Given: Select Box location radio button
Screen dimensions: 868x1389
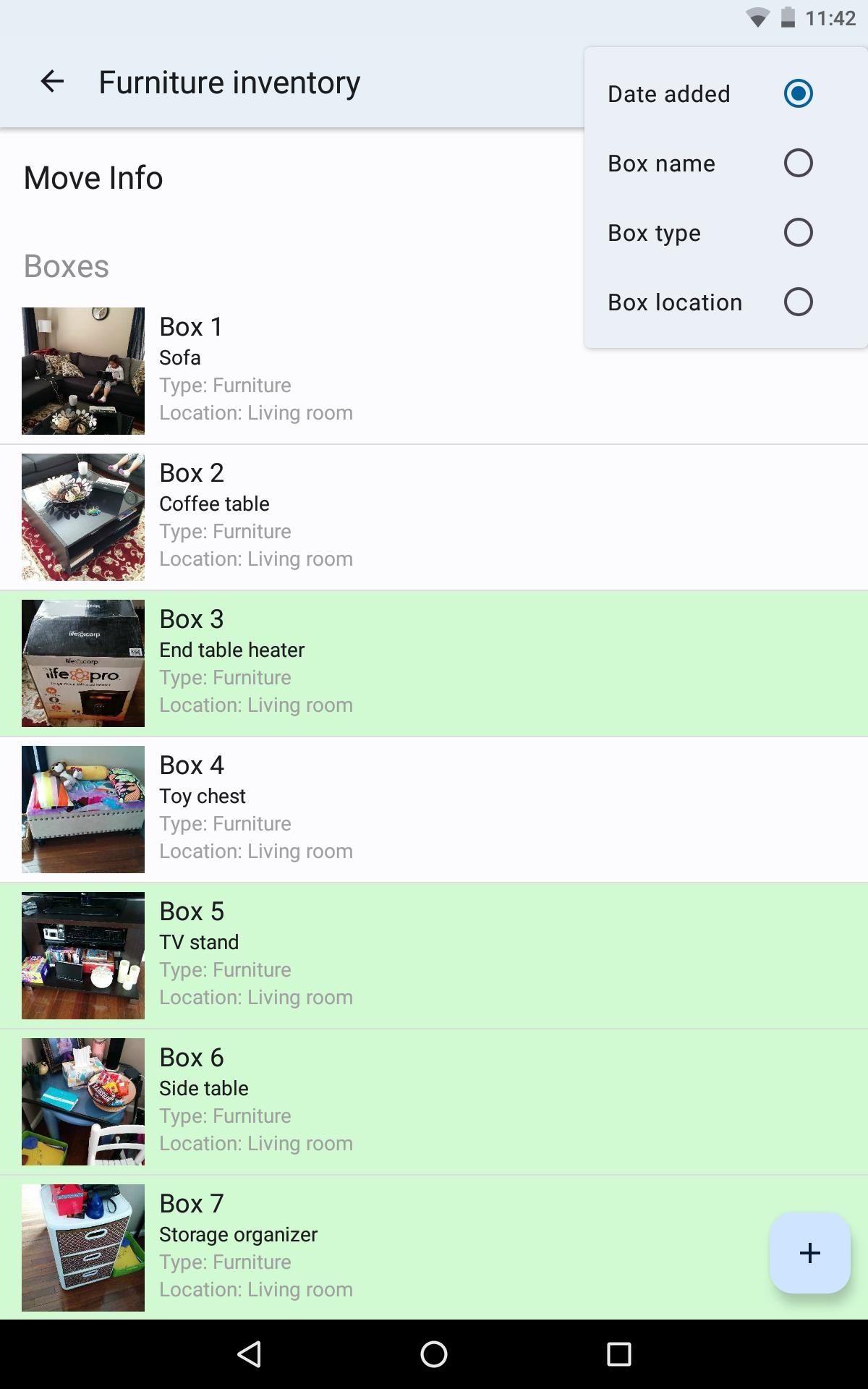Looking at the screenshot, I should pyautogui.click(x=798, y=302).
